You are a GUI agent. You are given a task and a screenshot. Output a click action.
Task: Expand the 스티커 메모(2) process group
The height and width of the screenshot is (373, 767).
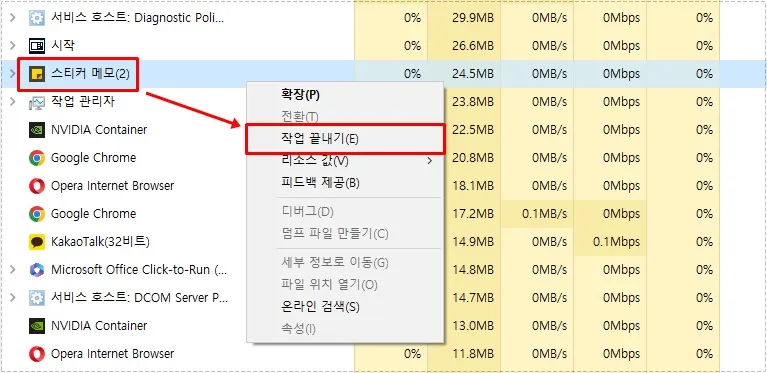pyautogui.click(x=13, y=74)
